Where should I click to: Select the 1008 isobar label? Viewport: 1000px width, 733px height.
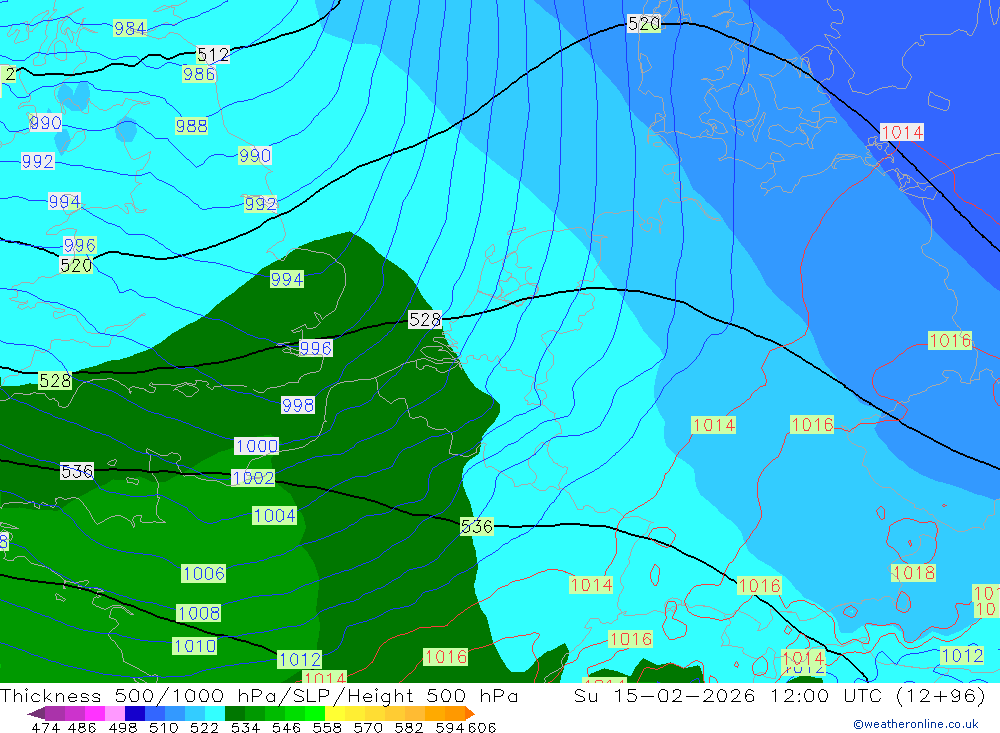point(199,613)
